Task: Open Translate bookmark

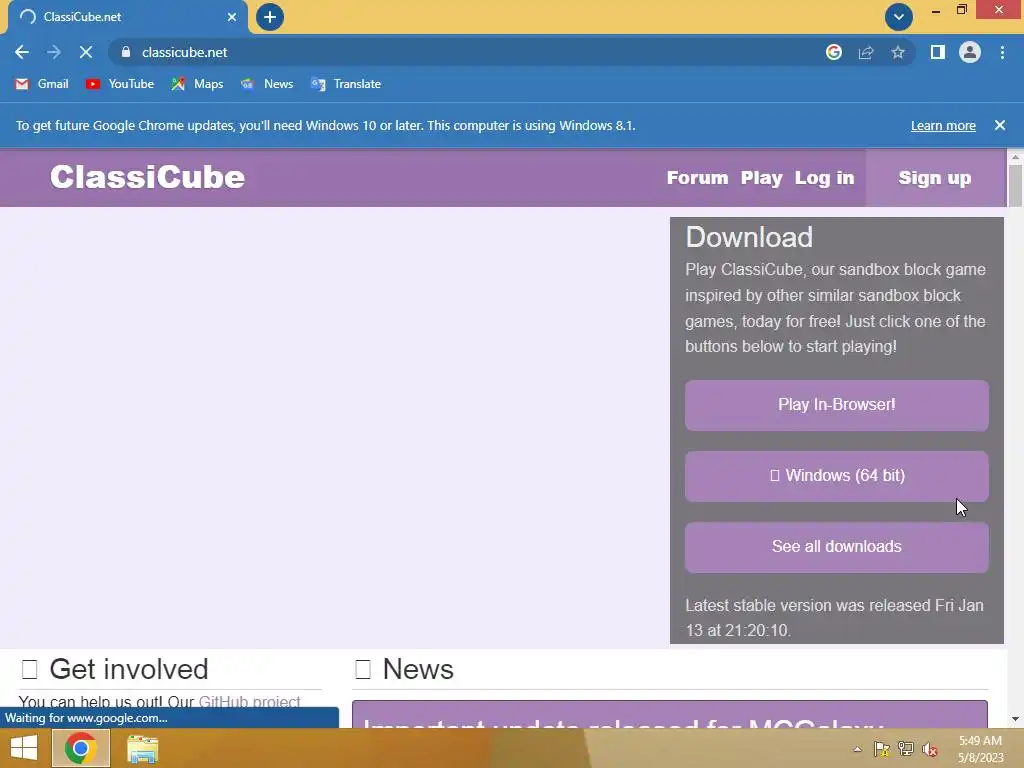Action: [x=346, y=84]
